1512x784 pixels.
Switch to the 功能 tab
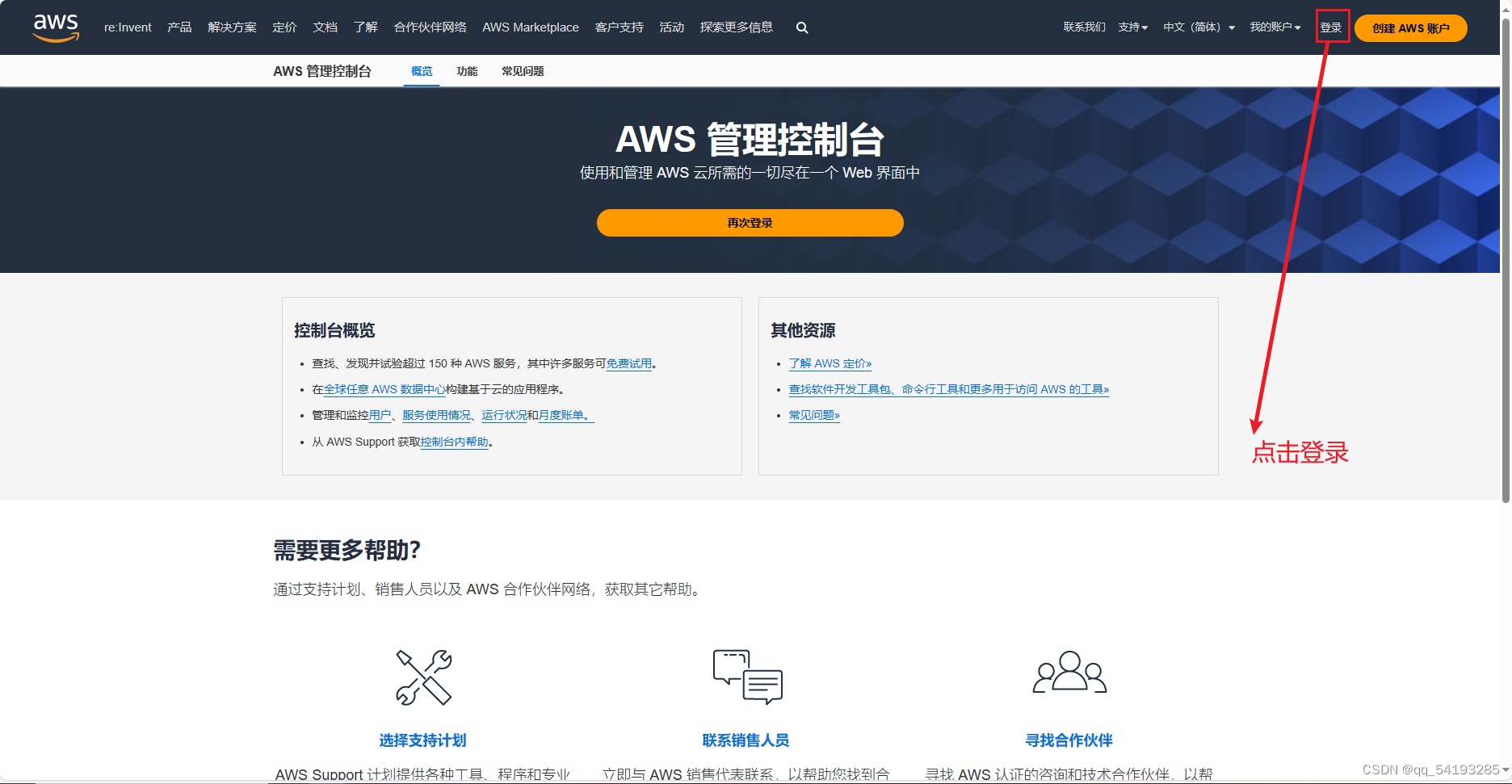pyautogui.click(x=467, y=71)
